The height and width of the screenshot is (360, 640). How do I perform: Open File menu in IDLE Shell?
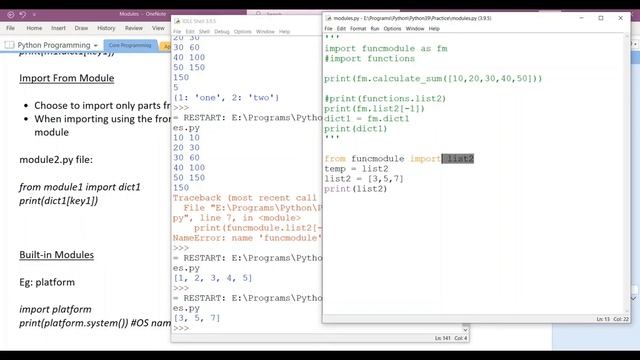pos(177,31)
